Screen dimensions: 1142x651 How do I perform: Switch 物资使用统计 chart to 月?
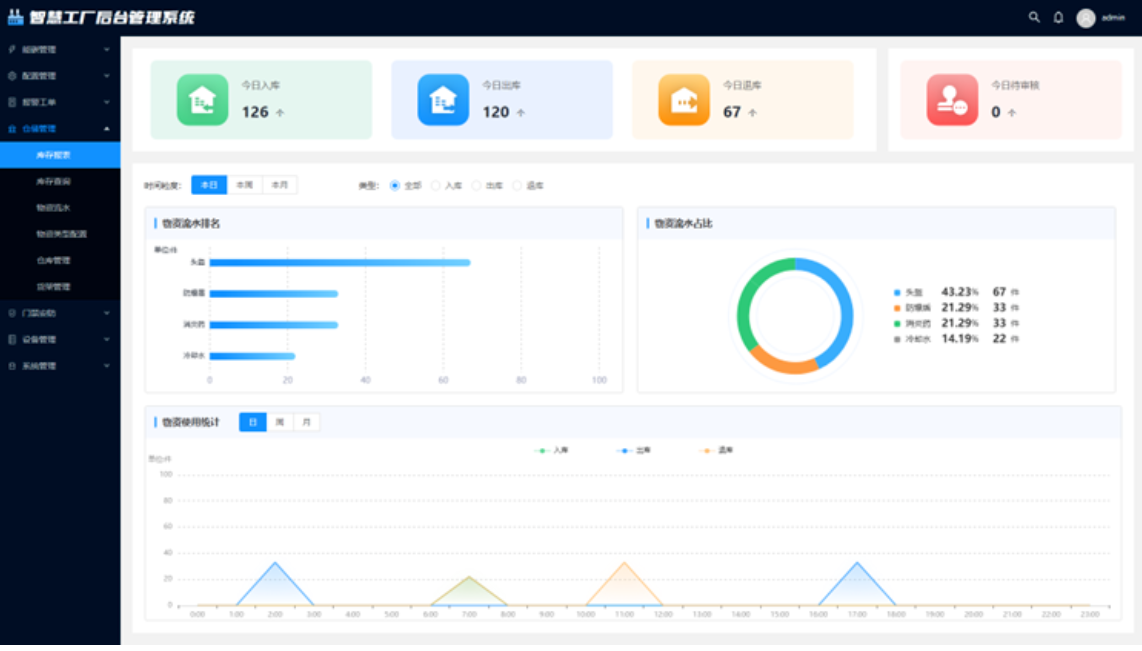306,423
